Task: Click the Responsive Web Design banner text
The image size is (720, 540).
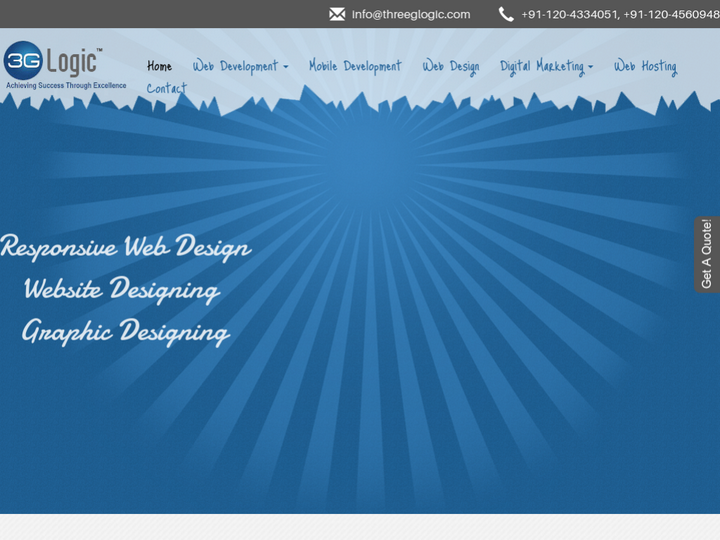Action: click(x=126, y=247)
